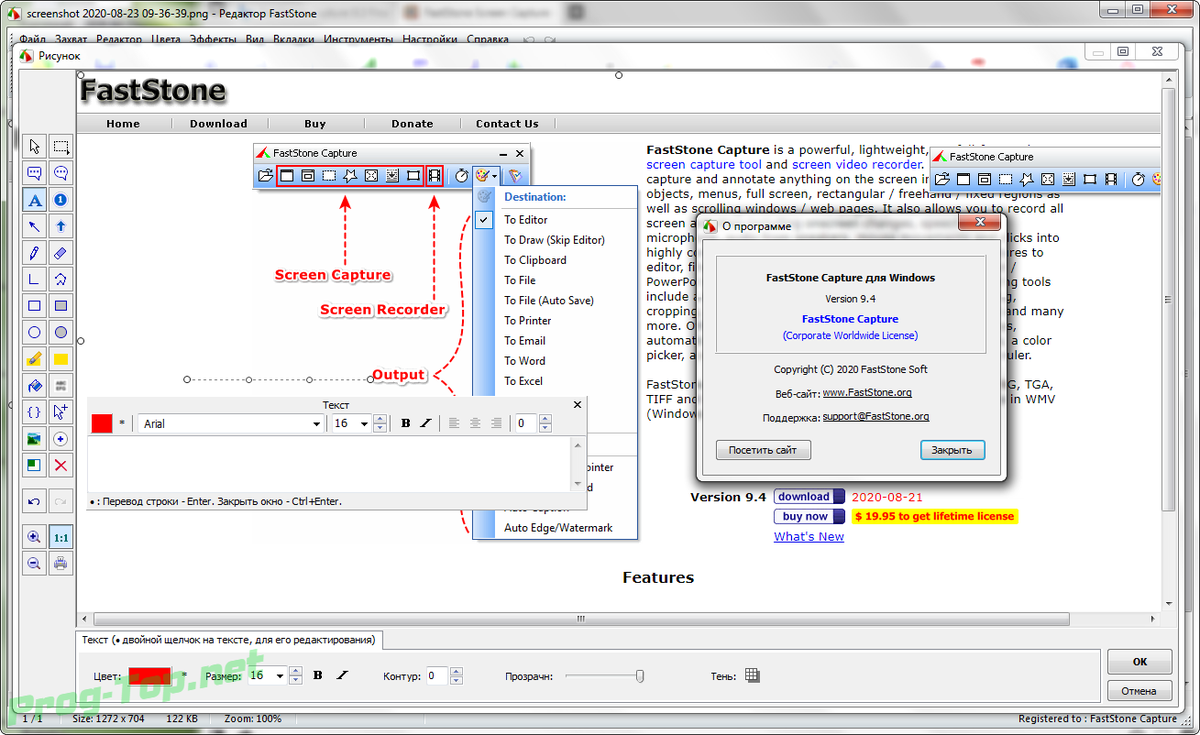
Task: Pick the highlighter marker tool
Action: (34, 359)
